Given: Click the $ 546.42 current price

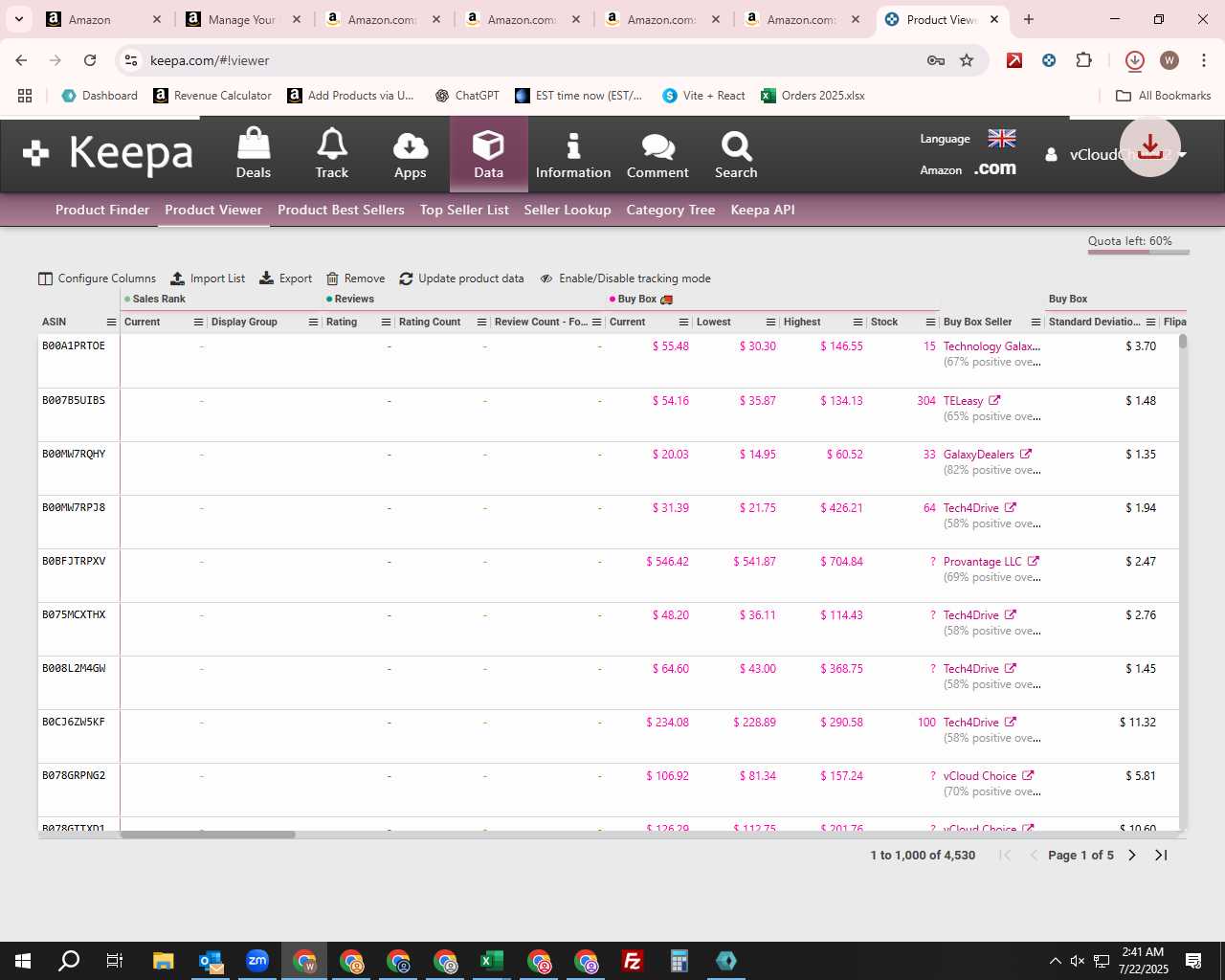Looking at the screenshot, I should (667, 562).
